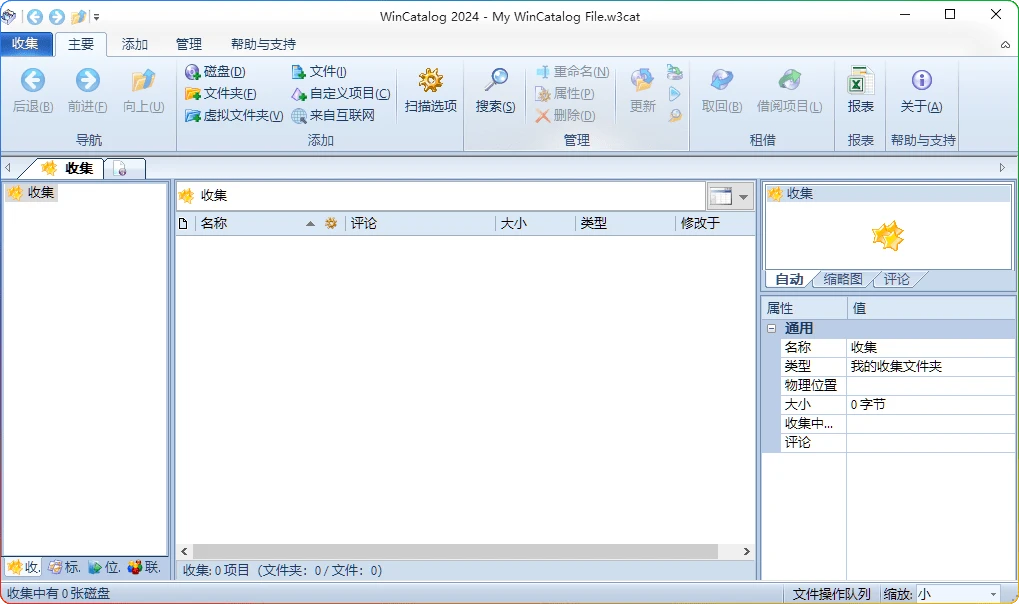This screenshot has width=1019, height=604.
Task: Select the 自动 preview tab
Action: click(789, 280)
